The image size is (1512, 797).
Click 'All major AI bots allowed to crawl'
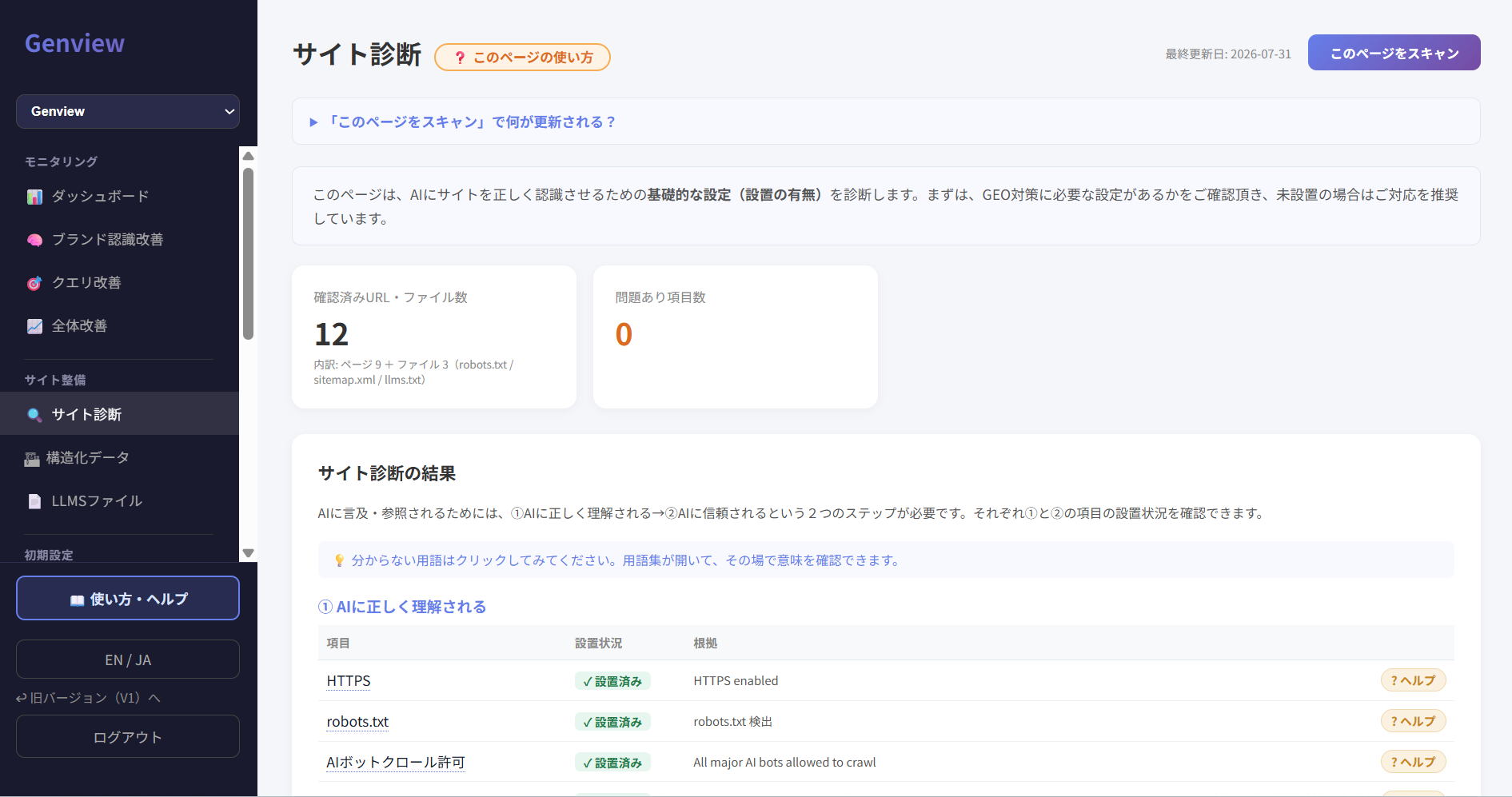(x=784, y=763)
